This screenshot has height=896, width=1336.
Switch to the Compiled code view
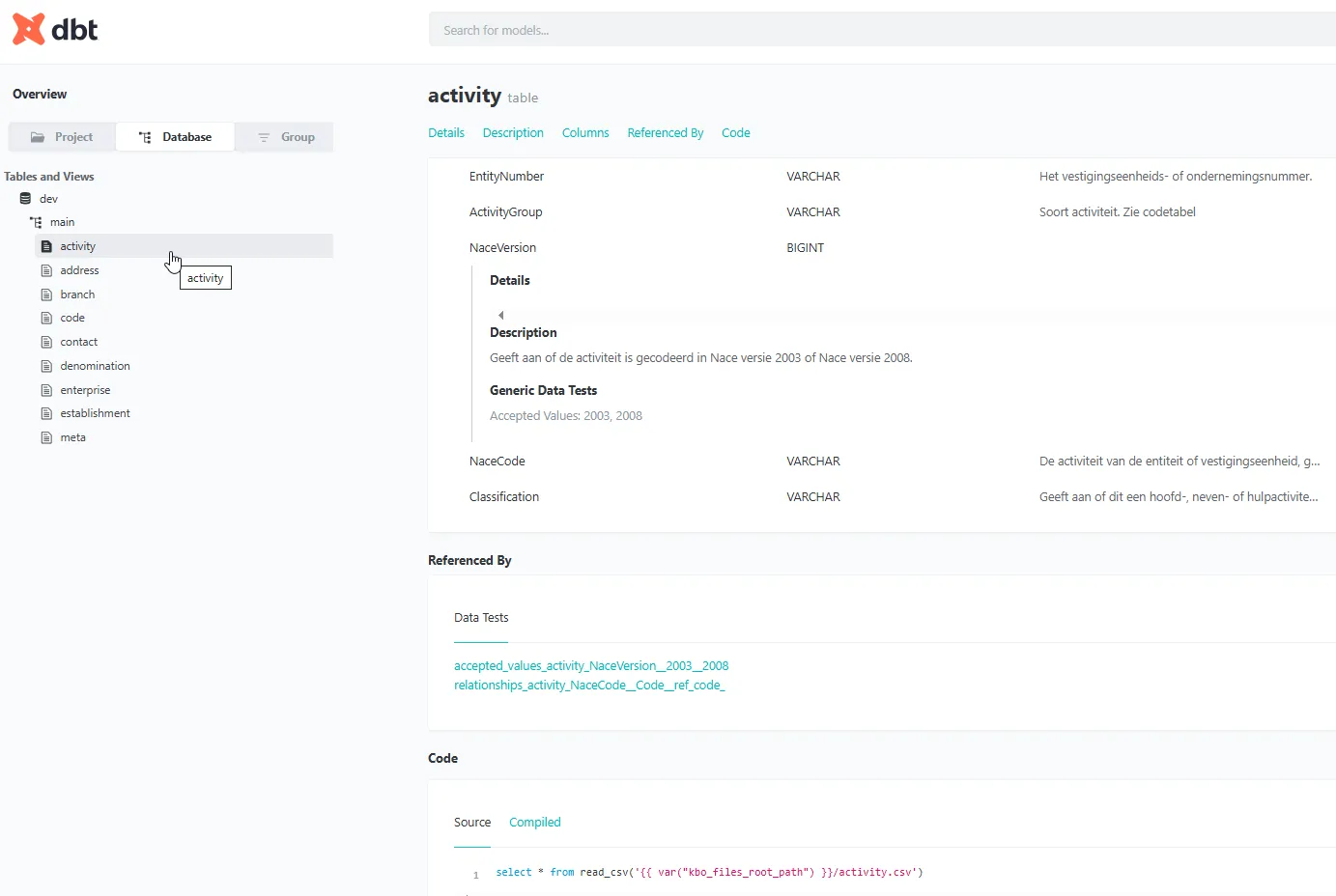pos(534,822)
